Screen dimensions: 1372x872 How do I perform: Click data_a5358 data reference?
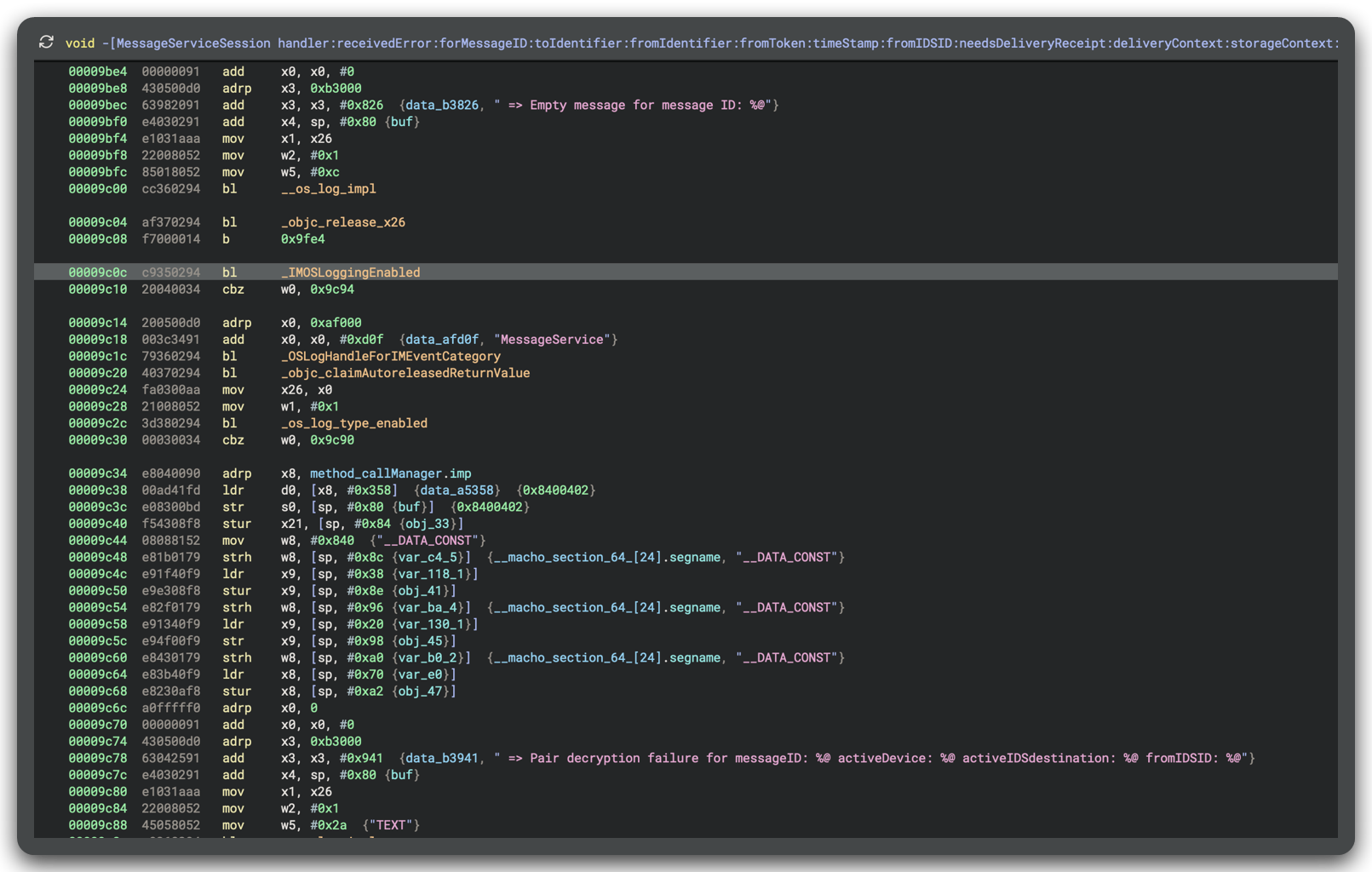[x=456, y=490]
